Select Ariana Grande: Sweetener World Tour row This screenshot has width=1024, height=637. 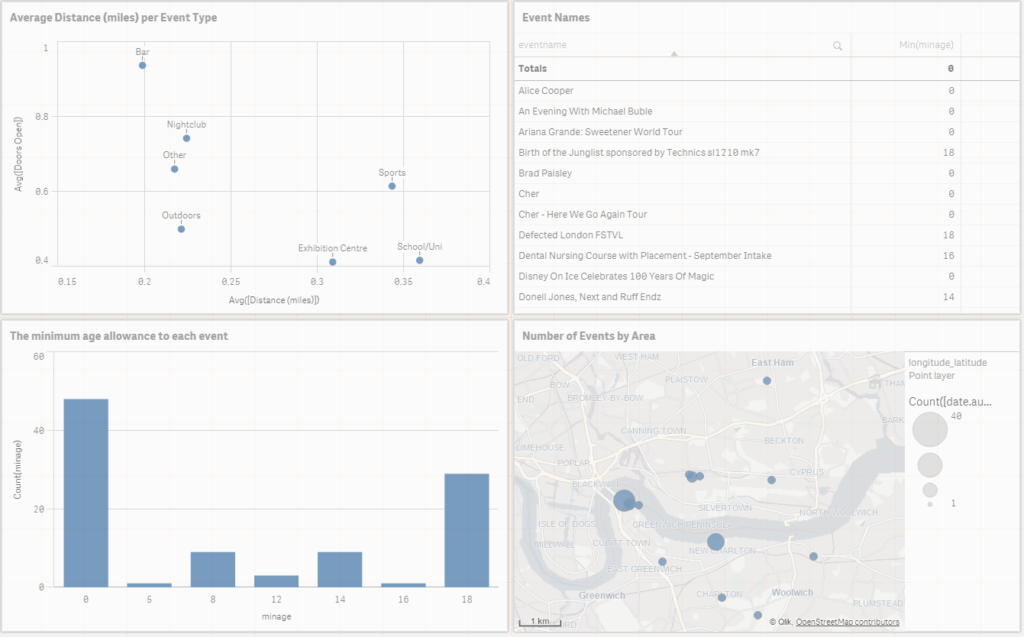pos(738,132)
